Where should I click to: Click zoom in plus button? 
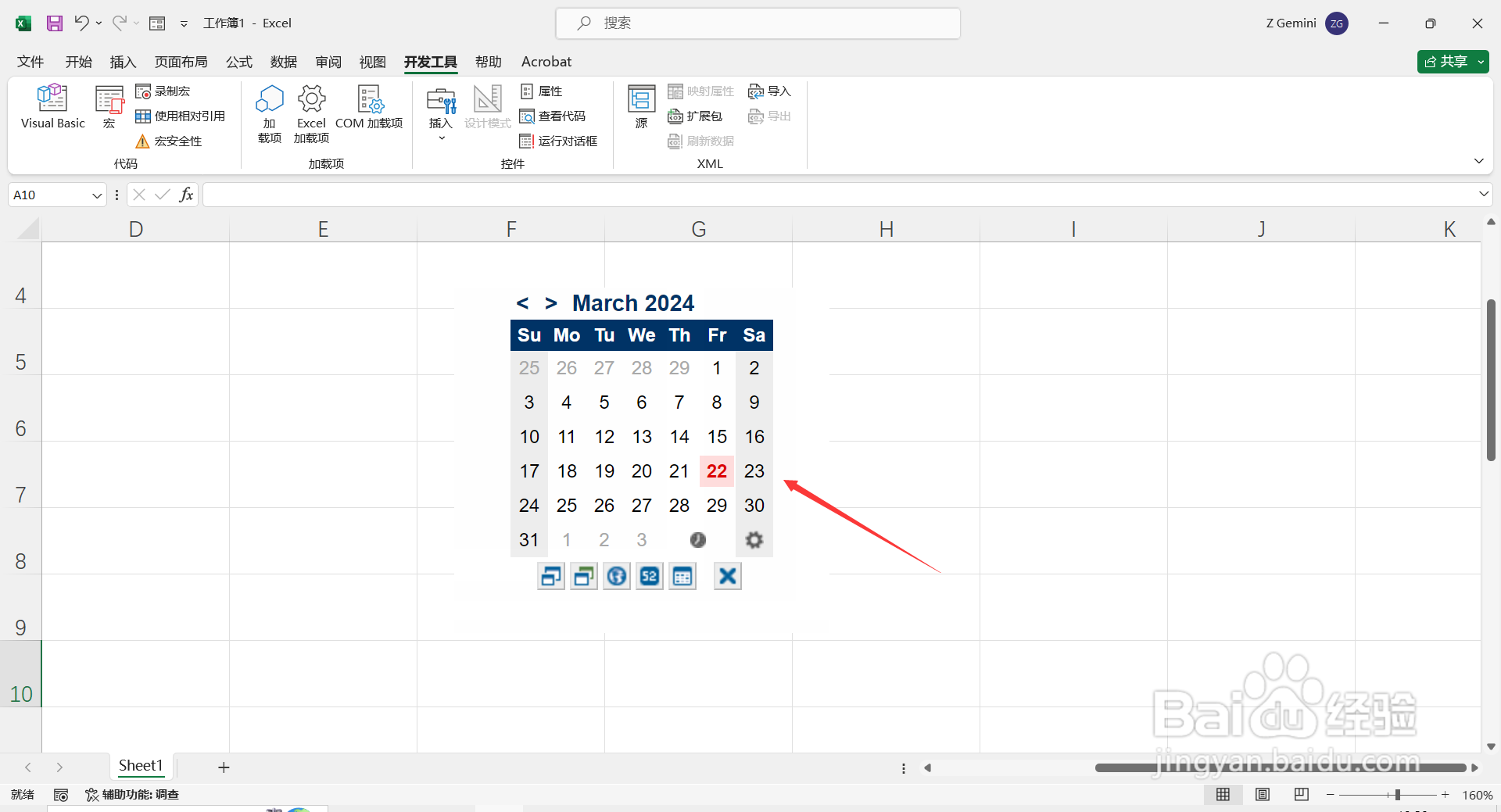(x=1445, y=795)
